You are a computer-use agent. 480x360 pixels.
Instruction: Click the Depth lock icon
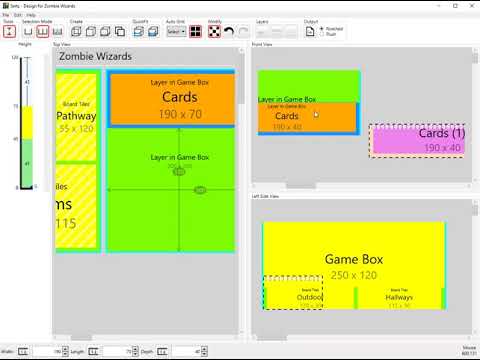pyautogui.click(x=162, y=351)
